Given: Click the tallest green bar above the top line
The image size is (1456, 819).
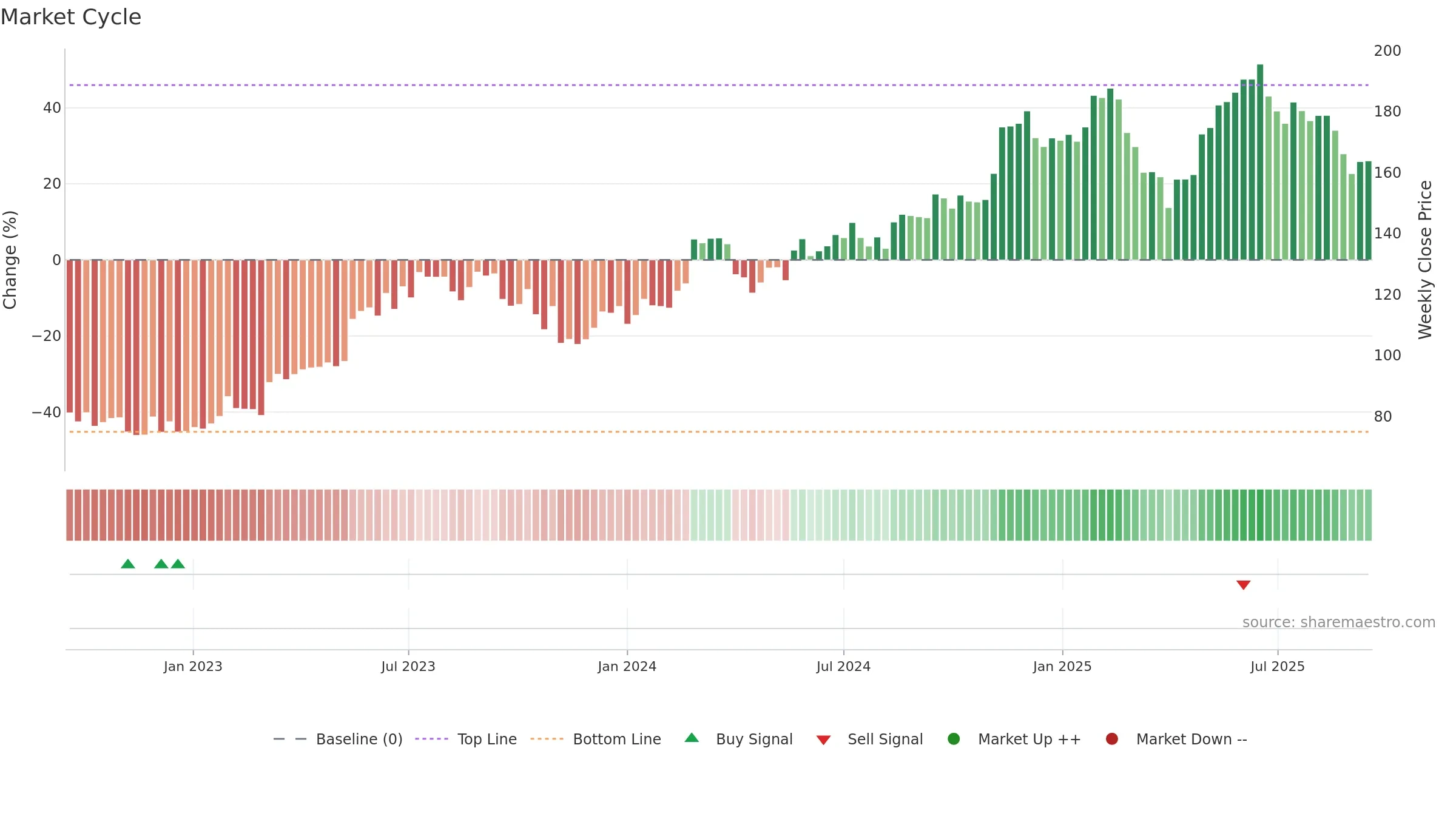Looking at the screenshot, I should coord(1260,162).
